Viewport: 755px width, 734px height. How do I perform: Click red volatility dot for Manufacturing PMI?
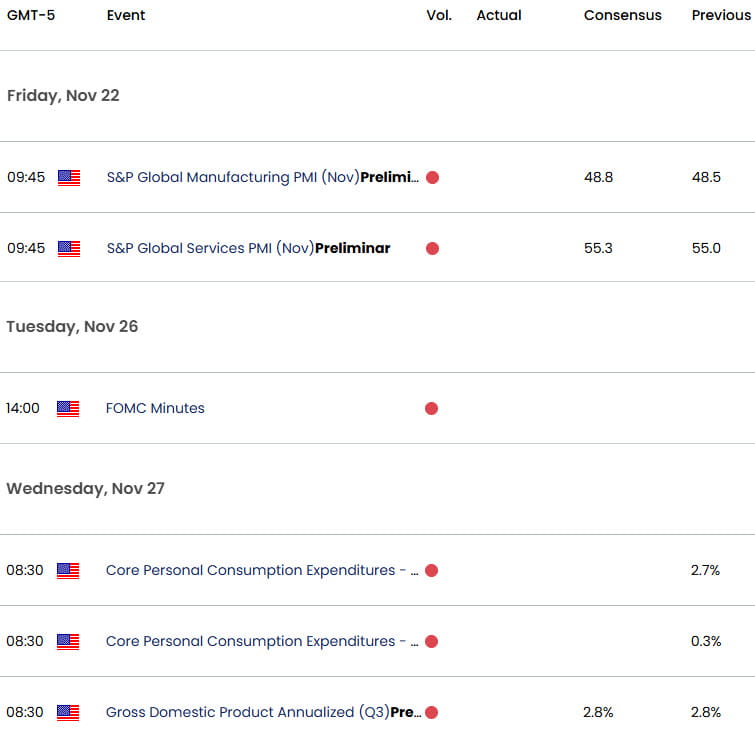(x=432, y=178)
